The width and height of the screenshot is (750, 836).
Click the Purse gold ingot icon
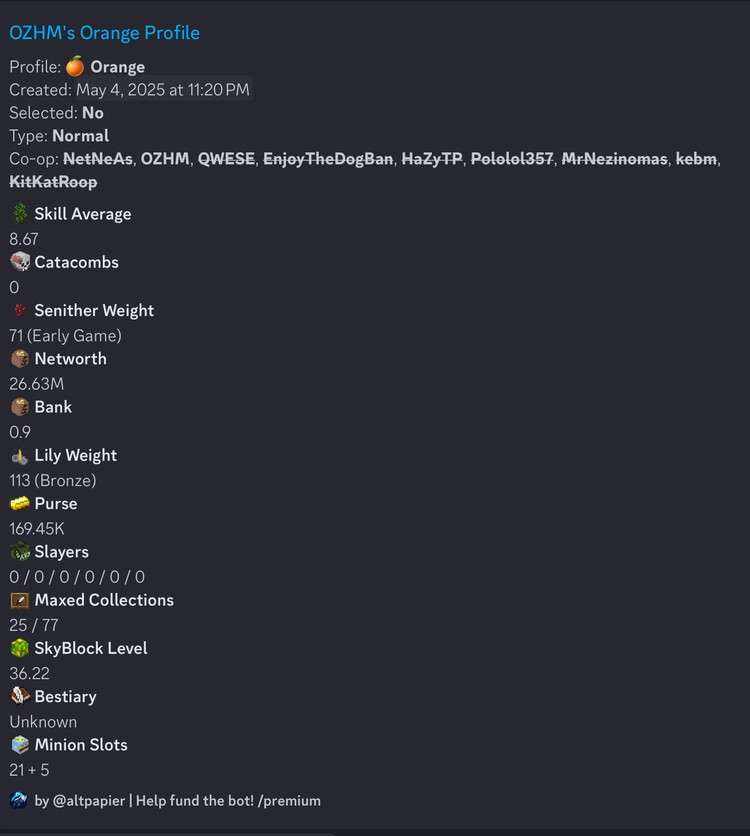(20, 503)
